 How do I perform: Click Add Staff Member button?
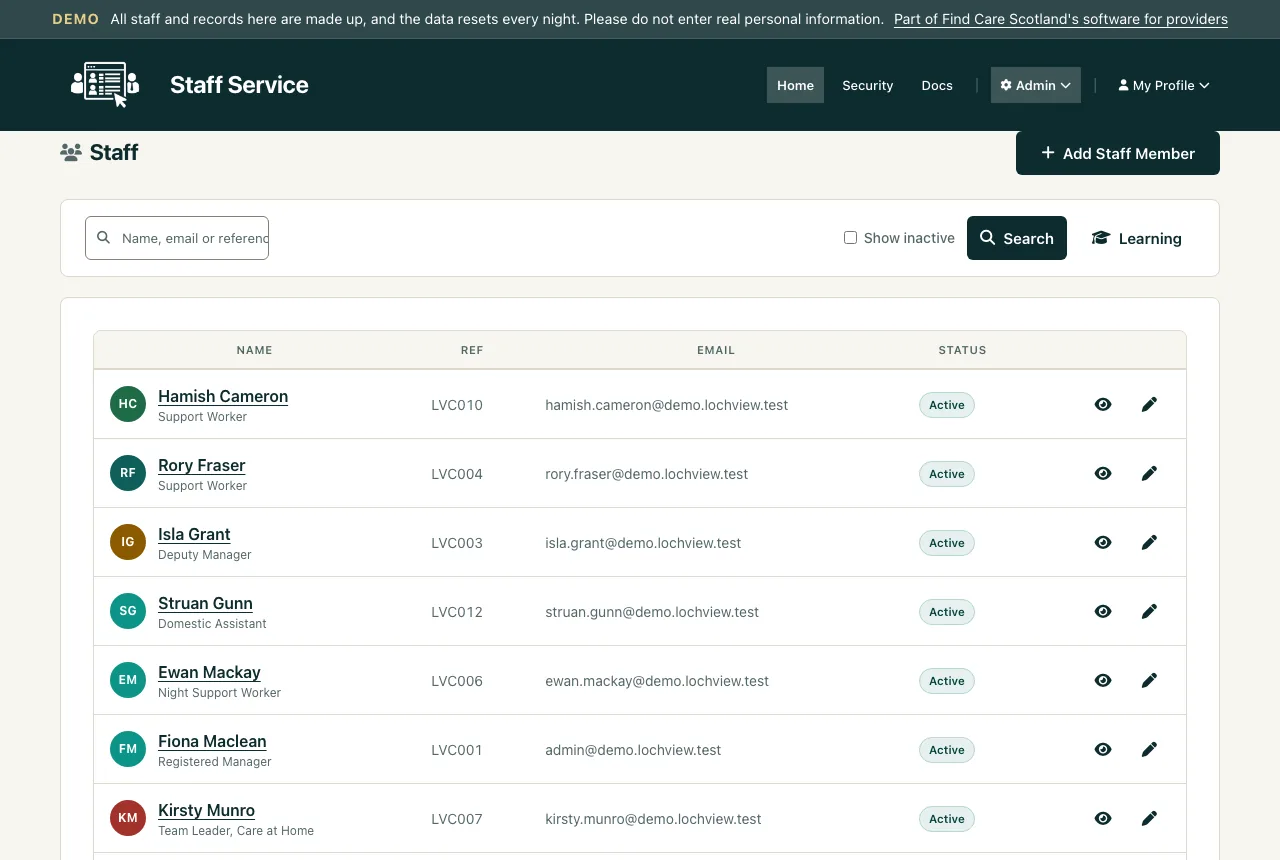1118,153
